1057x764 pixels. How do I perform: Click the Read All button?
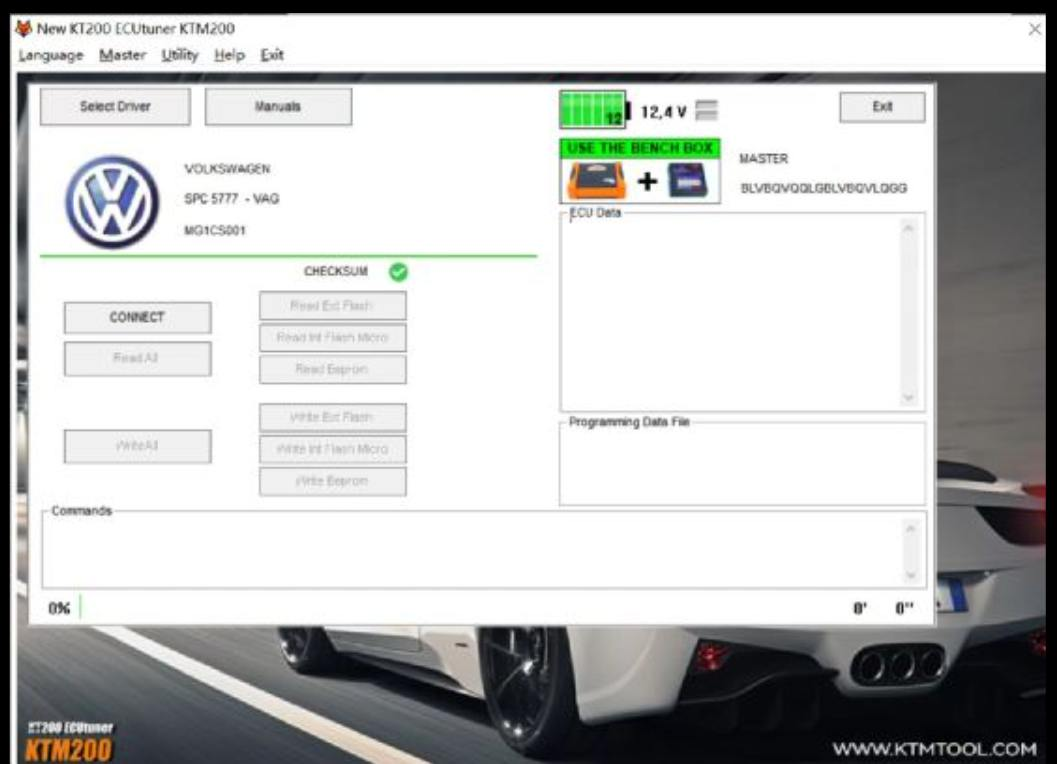coord(138,358)
